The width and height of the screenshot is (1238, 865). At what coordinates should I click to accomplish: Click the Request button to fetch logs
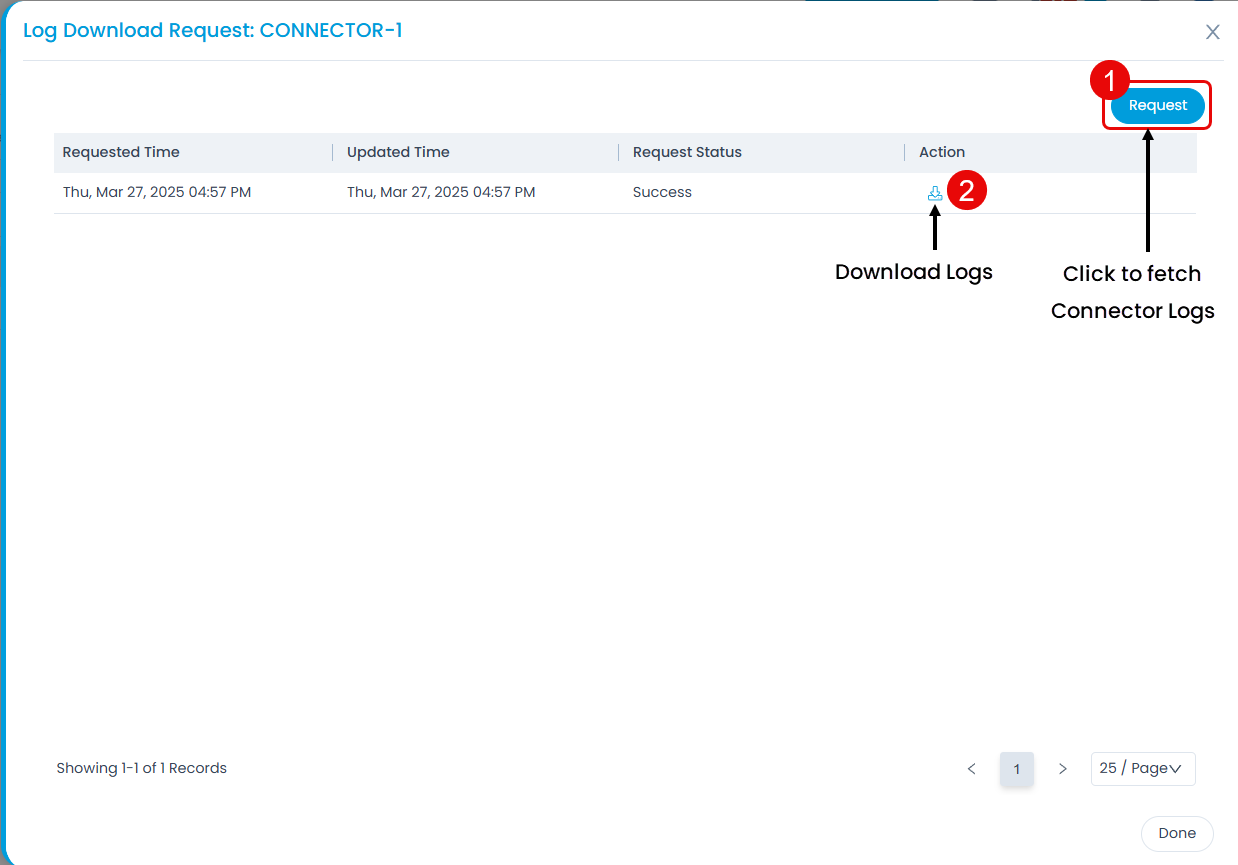[1157, 105]
